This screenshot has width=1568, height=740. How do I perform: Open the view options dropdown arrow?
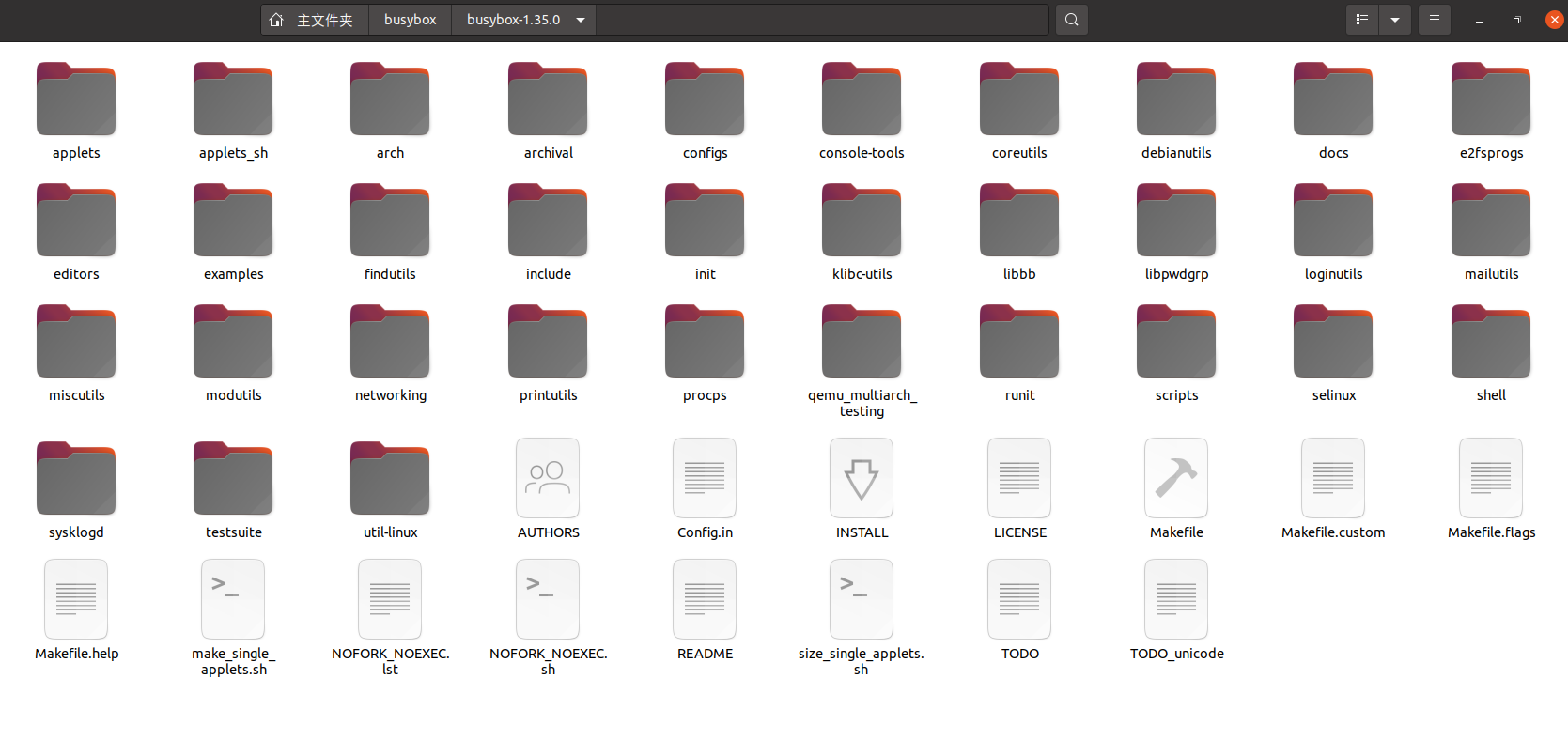[1394, 20]
